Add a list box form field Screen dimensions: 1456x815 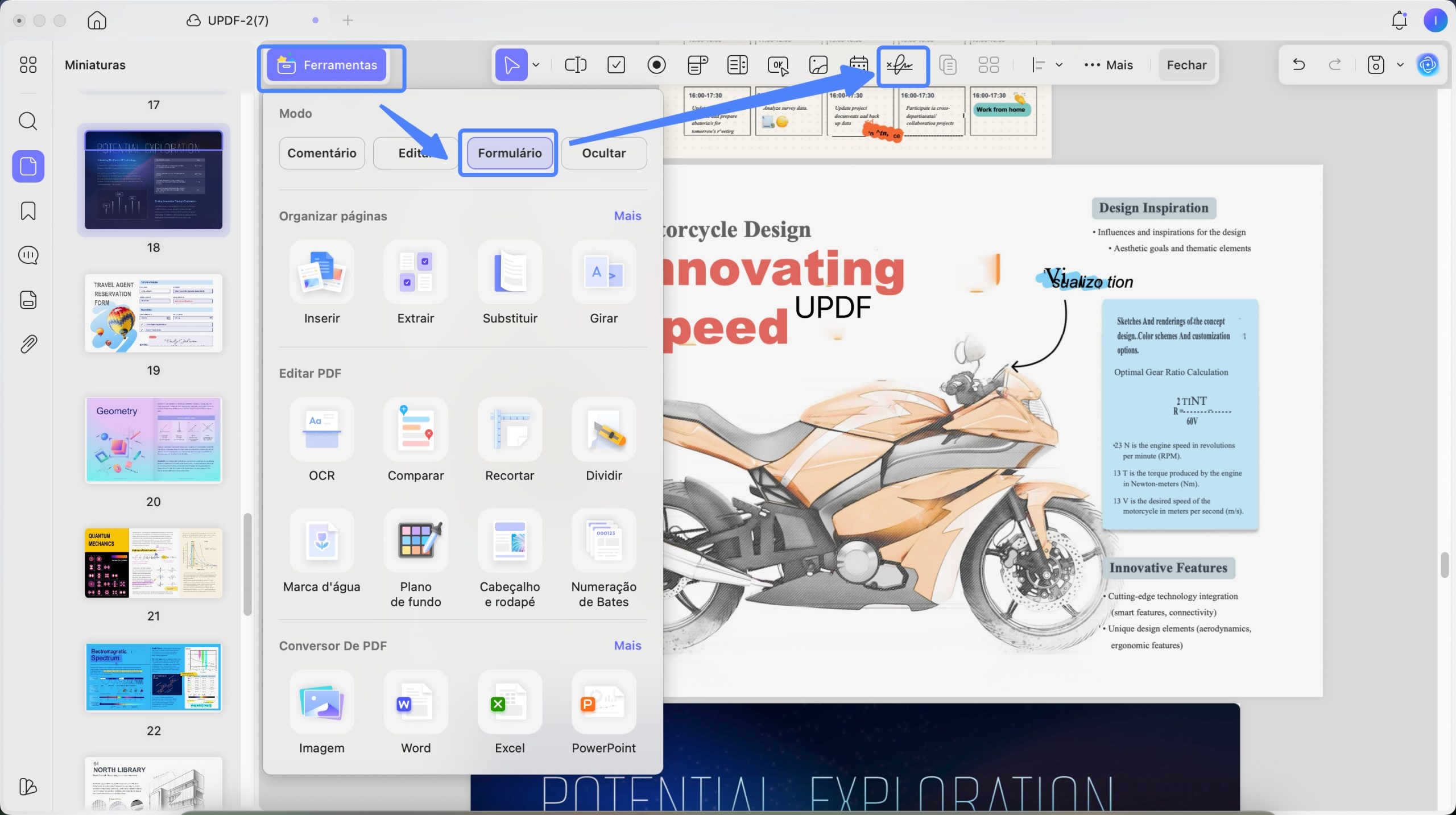(x=738, y=65)
